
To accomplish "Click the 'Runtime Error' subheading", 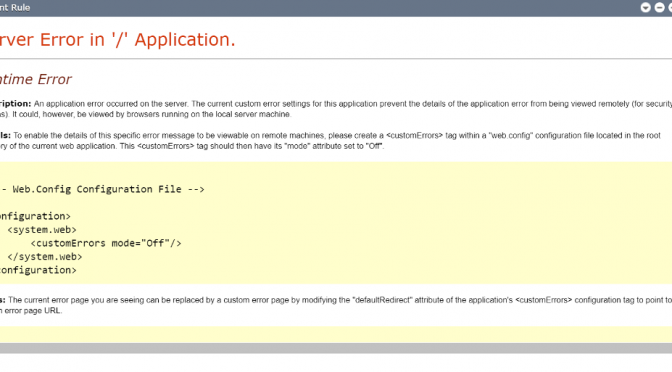I will click(x=36, y=79).
